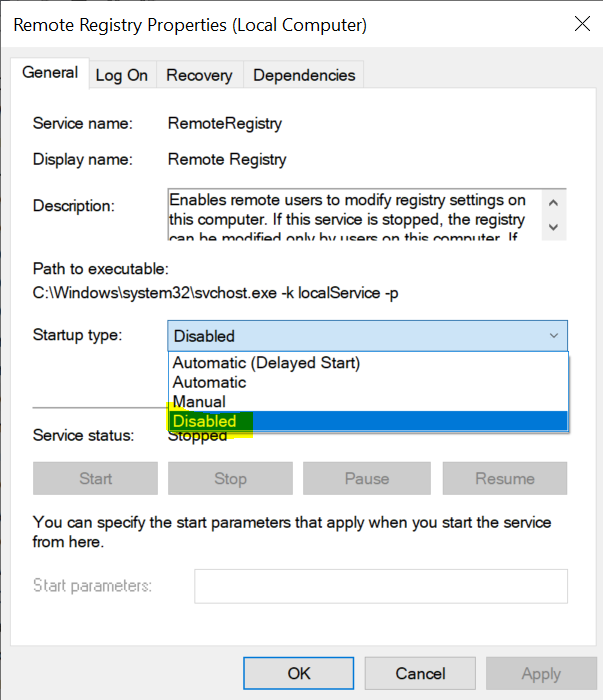Open the Recovery tab

[199, 75]
